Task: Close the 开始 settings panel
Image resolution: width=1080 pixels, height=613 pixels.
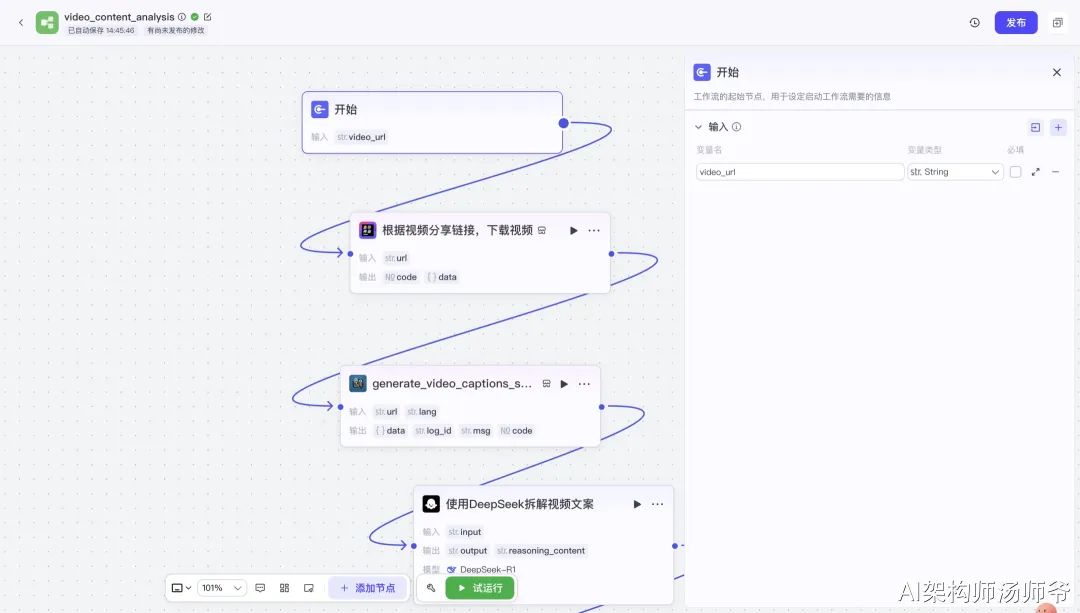Action: coord(1057,72)
